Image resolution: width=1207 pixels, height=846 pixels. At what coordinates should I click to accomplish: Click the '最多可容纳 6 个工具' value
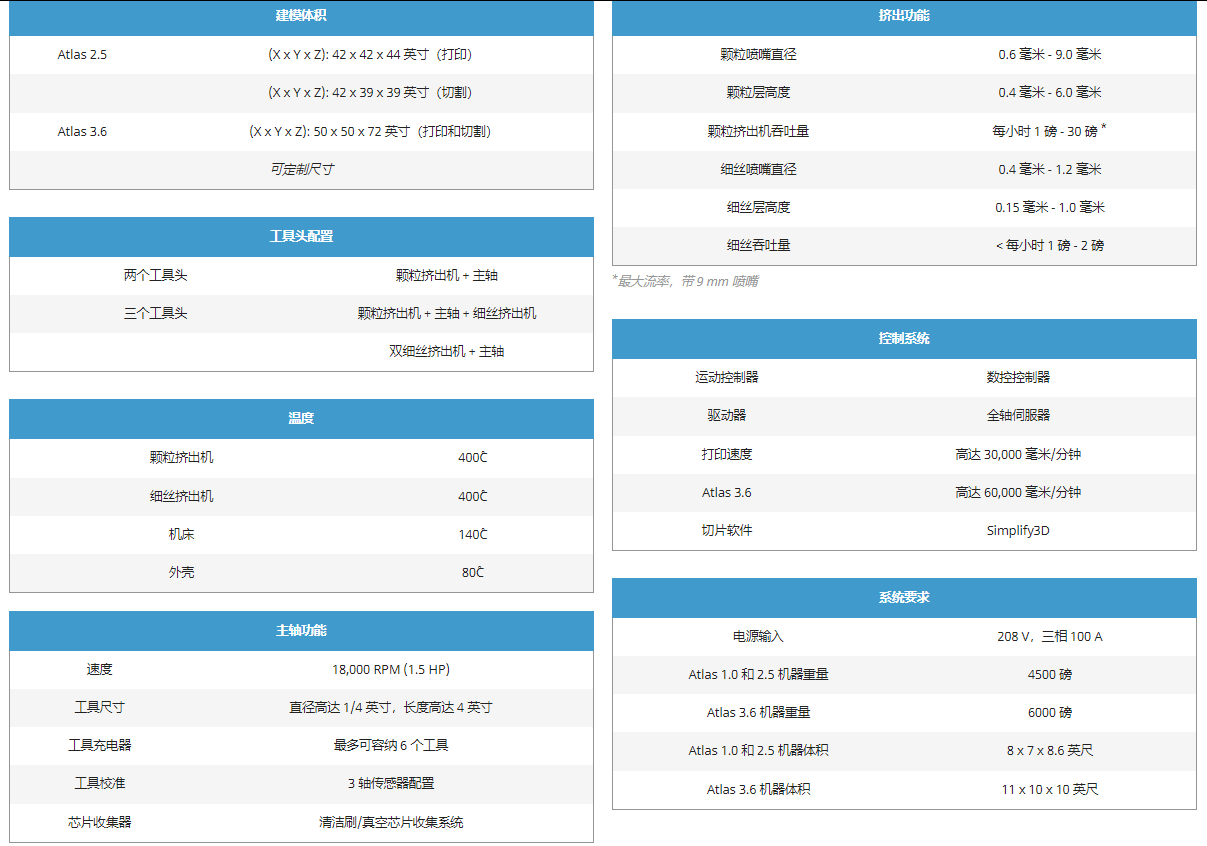click(x=391, y=745)
